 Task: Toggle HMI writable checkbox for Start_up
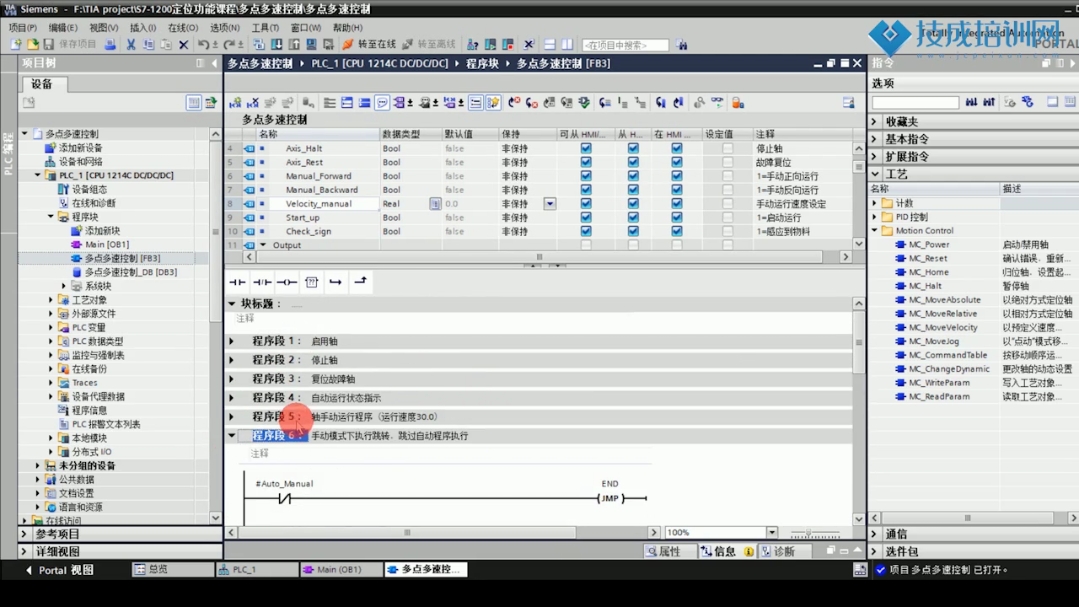coord(633,217)
